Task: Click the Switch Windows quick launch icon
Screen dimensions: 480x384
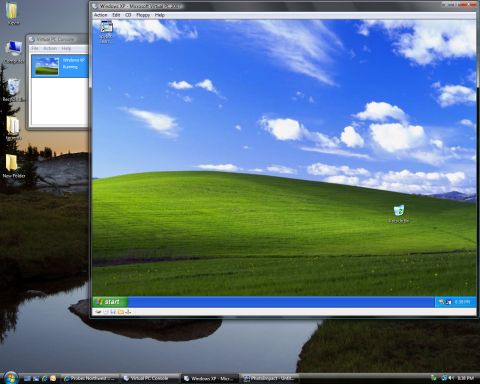Action: click(36, 378)
